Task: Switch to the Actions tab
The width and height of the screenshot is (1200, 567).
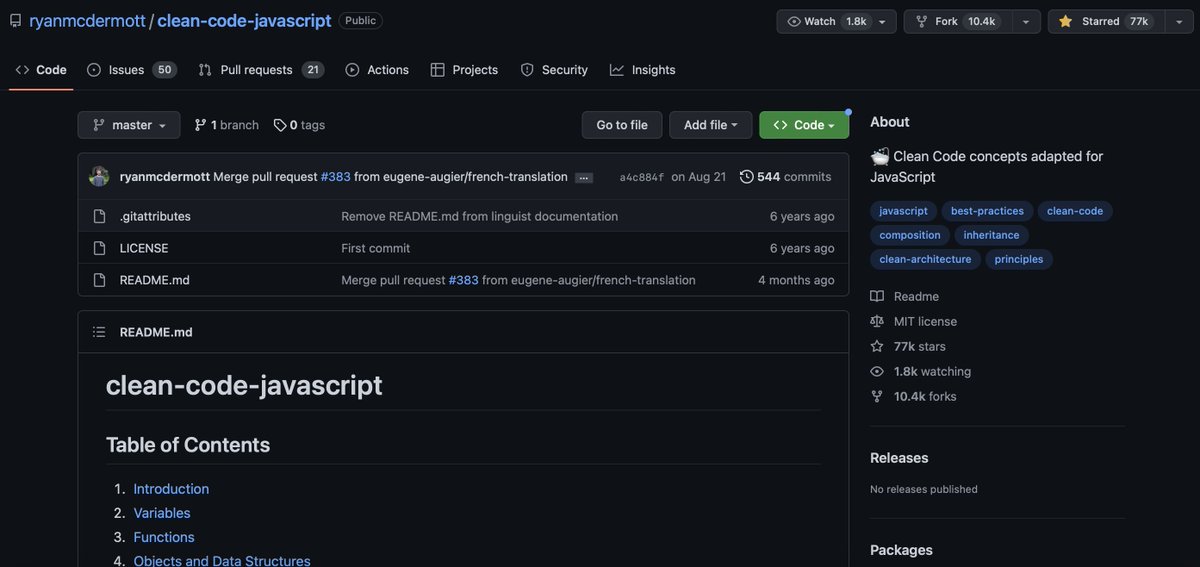Action: 377,70
